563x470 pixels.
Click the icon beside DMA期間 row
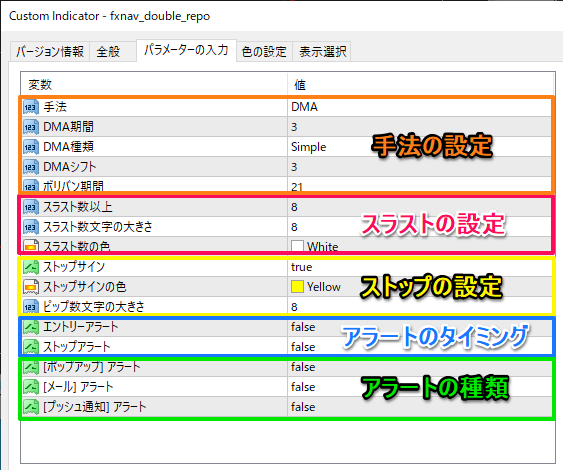[31, 127]
